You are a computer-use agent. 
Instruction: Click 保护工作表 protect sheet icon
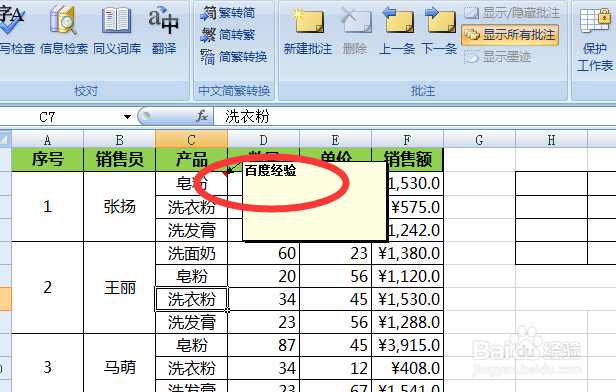(x=595, y=39)
